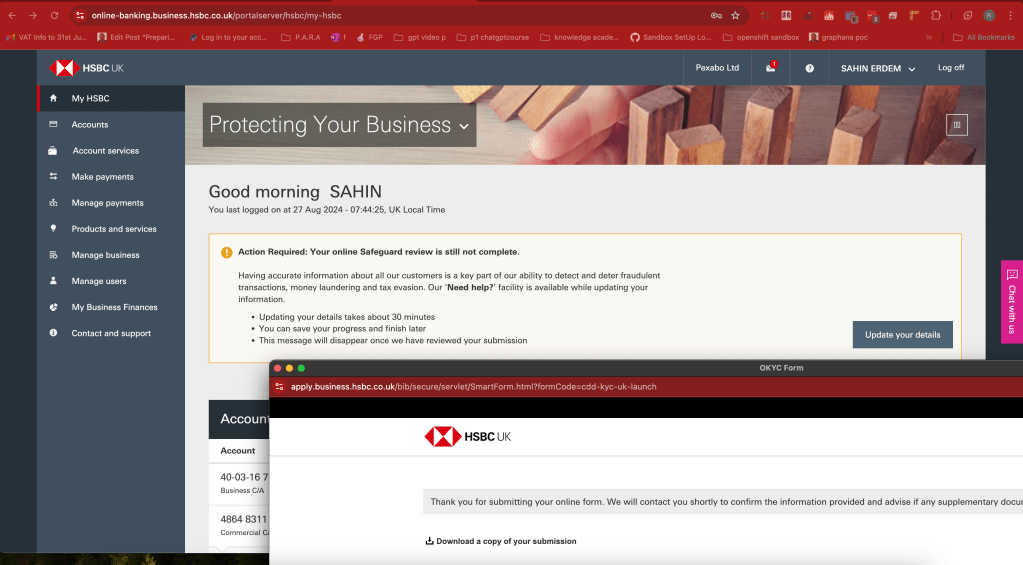Select the 40-03-16 Business C/A account row
This screenshot has width=1023, height=565.
tap(239, 483)
